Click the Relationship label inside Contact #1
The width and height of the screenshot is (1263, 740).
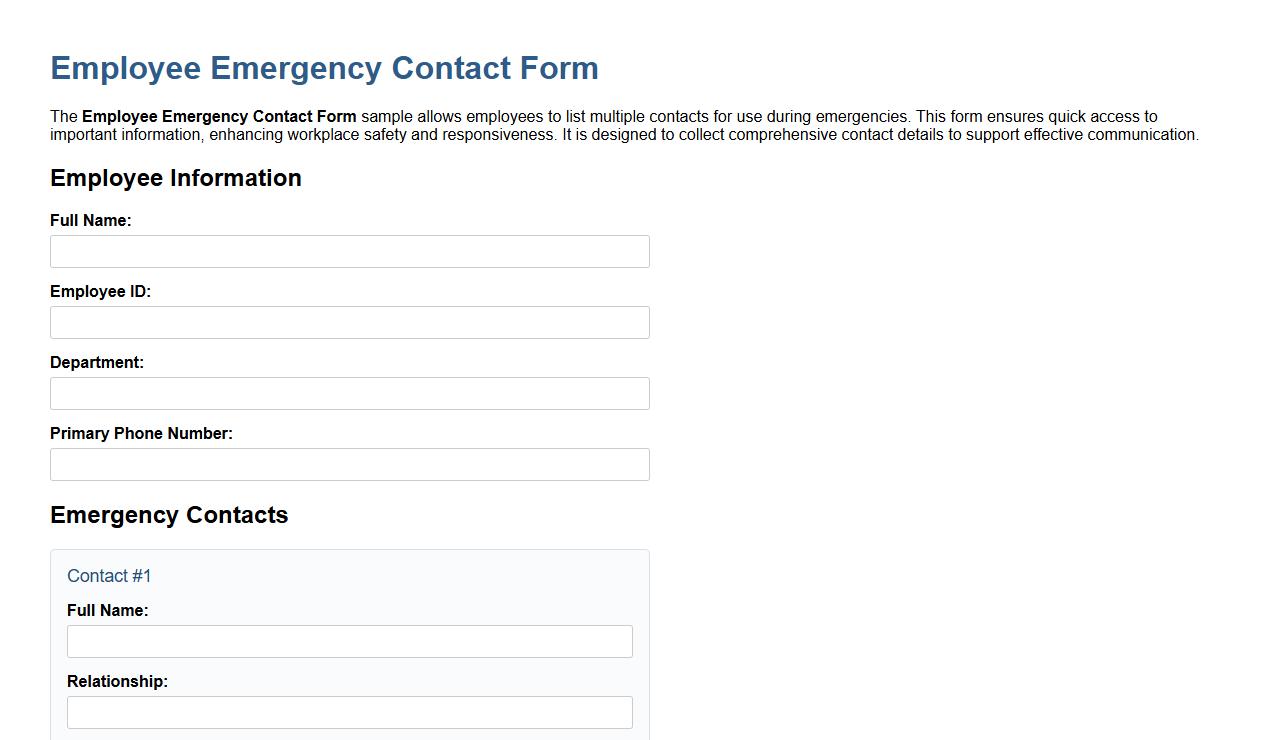(117, 681)
